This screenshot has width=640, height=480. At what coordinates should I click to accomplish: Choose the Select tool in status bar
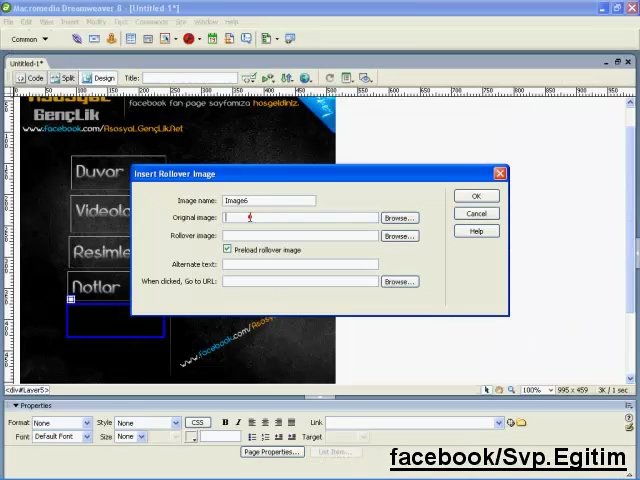point(487,390)
